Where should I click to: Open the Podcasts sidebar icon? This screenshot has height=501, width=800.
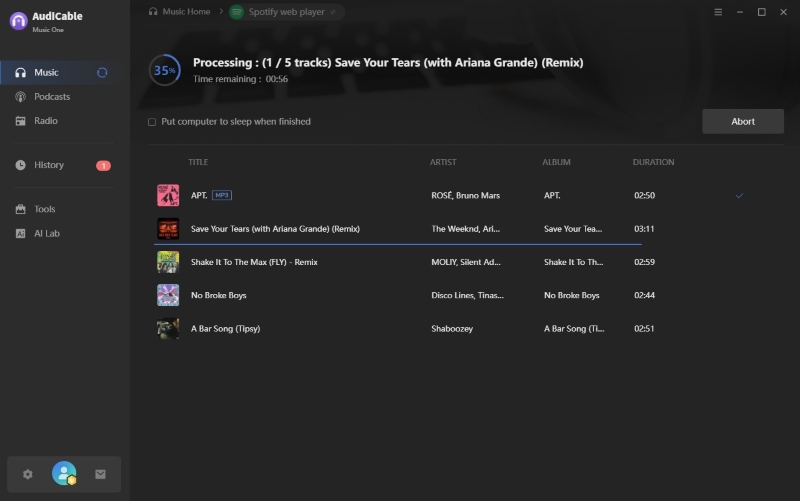pyautogui.click(x=20, y=96)
